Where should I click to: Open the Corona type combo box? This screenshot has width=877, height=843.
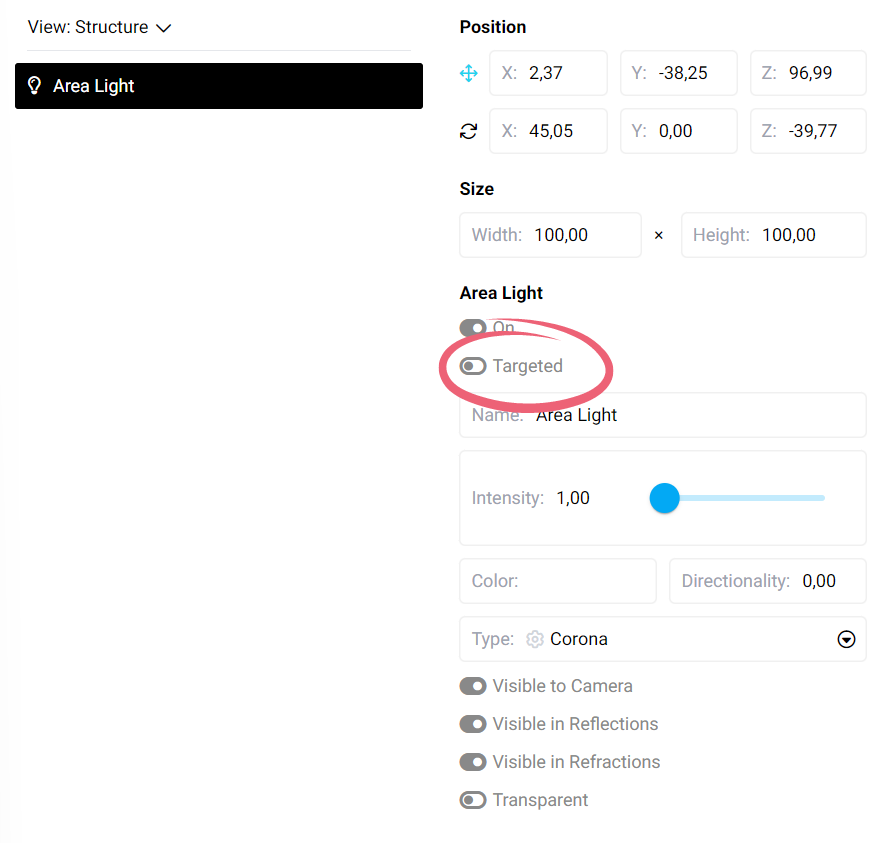pos(662,639)
